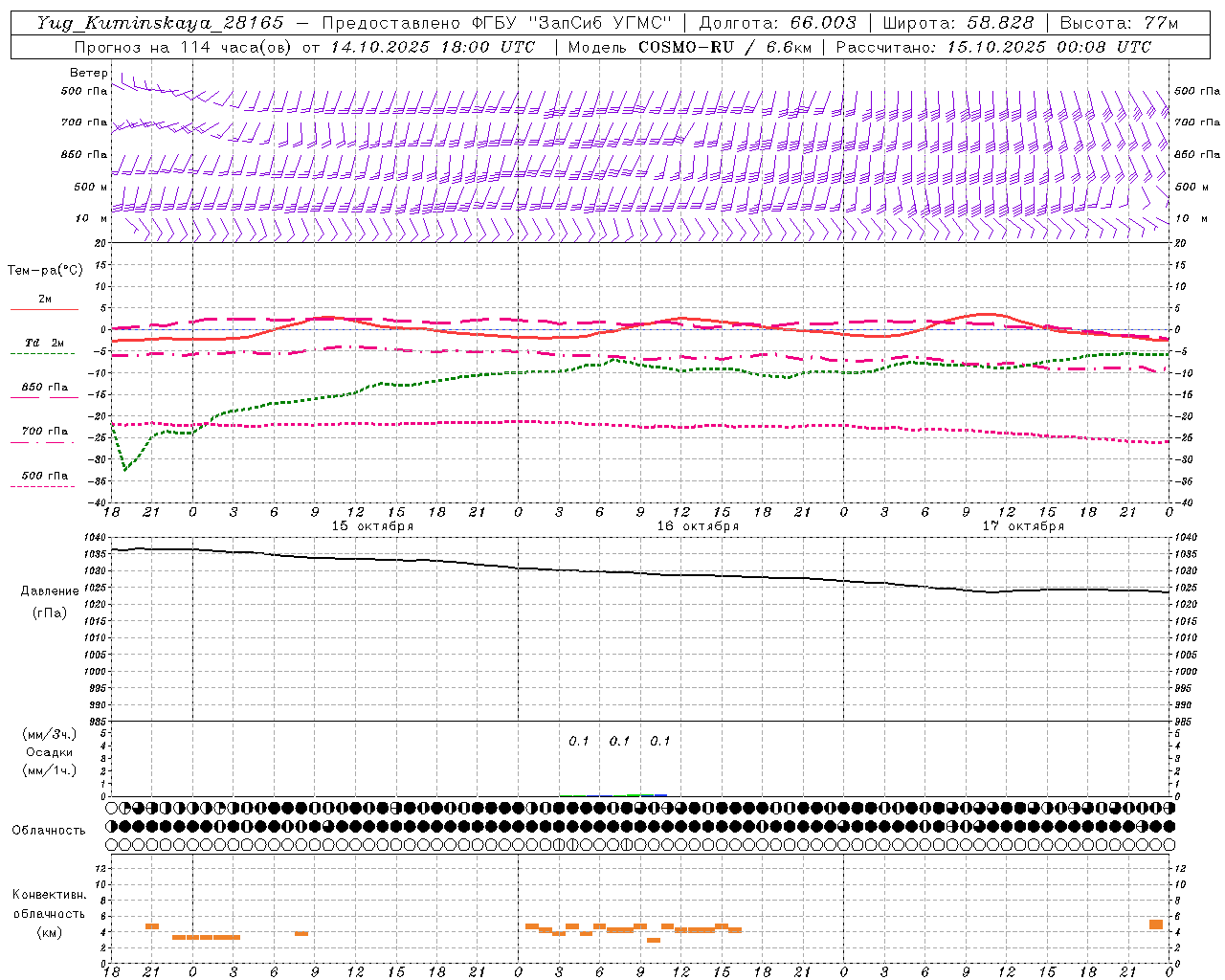1225x980 pixels.
Task: Click the 1040 value on left pressure axis
Action: (94, 537)
